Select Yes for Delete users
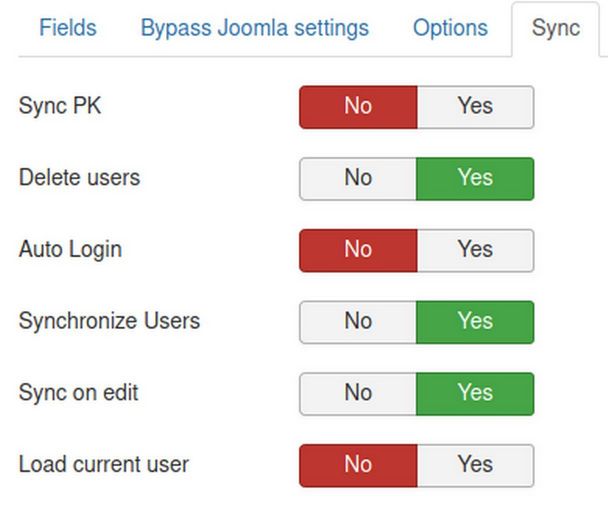 (x=475, y=178)
